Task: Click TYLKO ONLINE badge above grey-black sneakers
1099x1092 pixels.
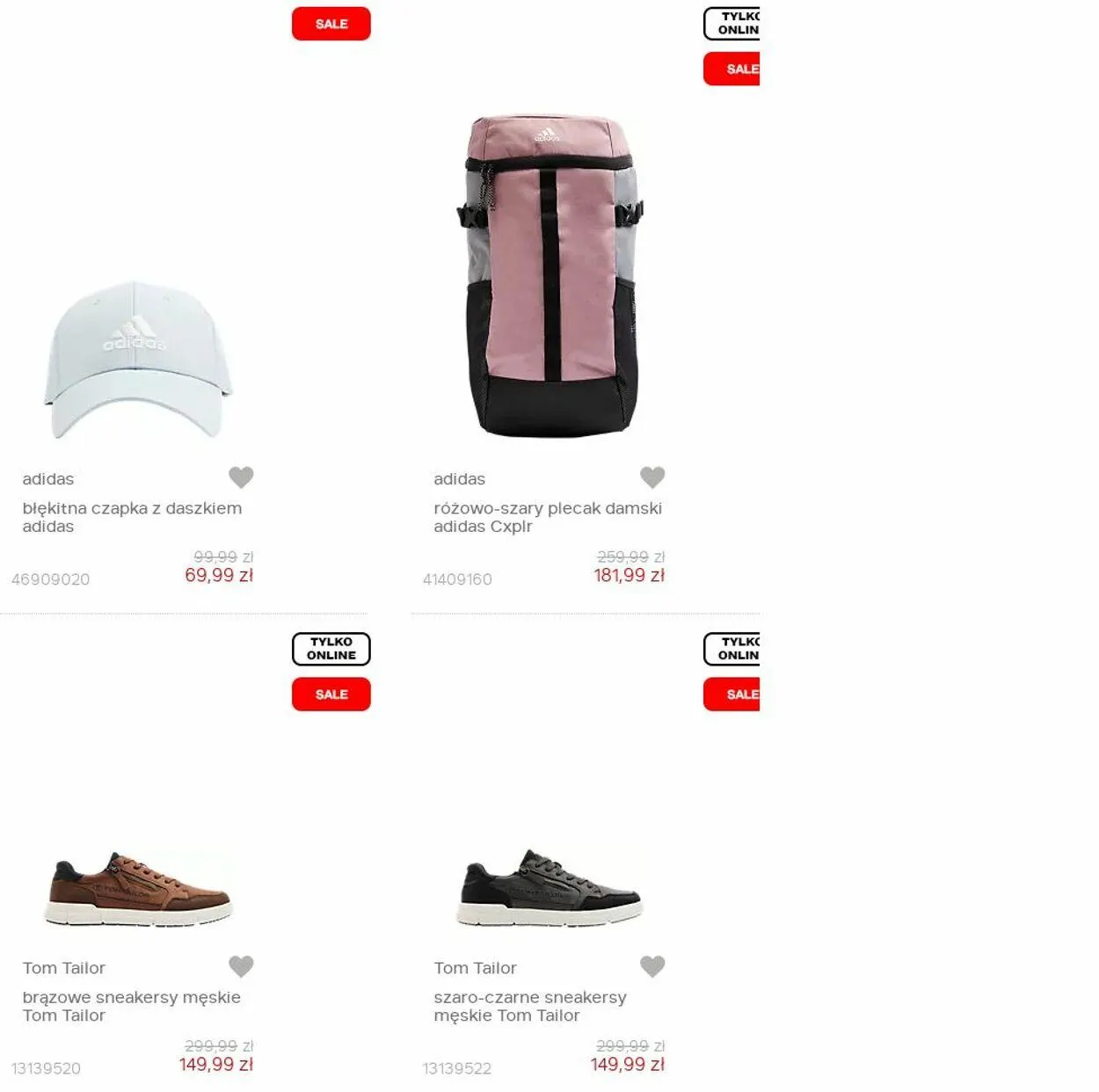Action: coord(731,649)
